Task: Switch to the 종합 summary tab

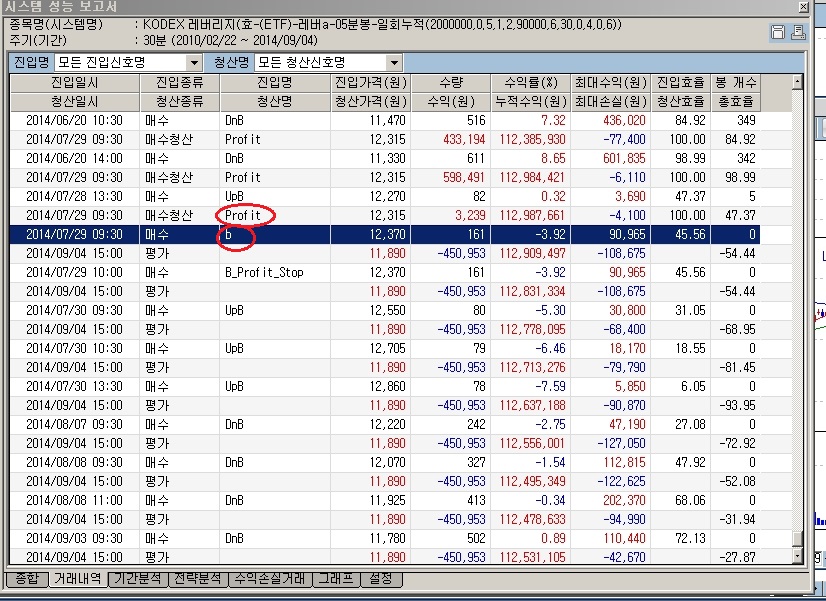Action: point(27,579)
